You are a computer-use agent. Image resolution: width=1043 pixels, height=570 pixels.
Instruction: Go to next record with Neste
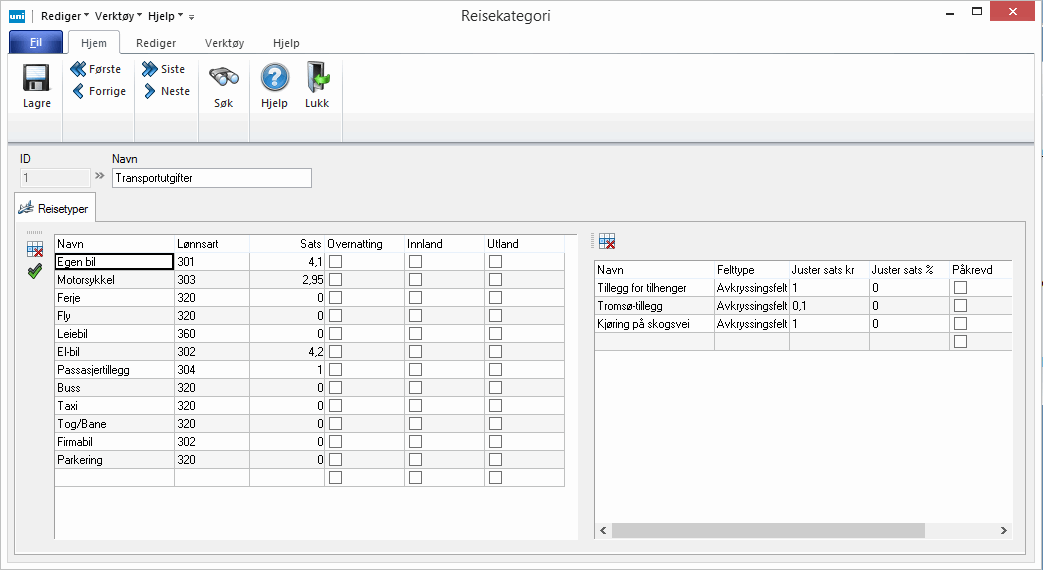pos(166,91)
